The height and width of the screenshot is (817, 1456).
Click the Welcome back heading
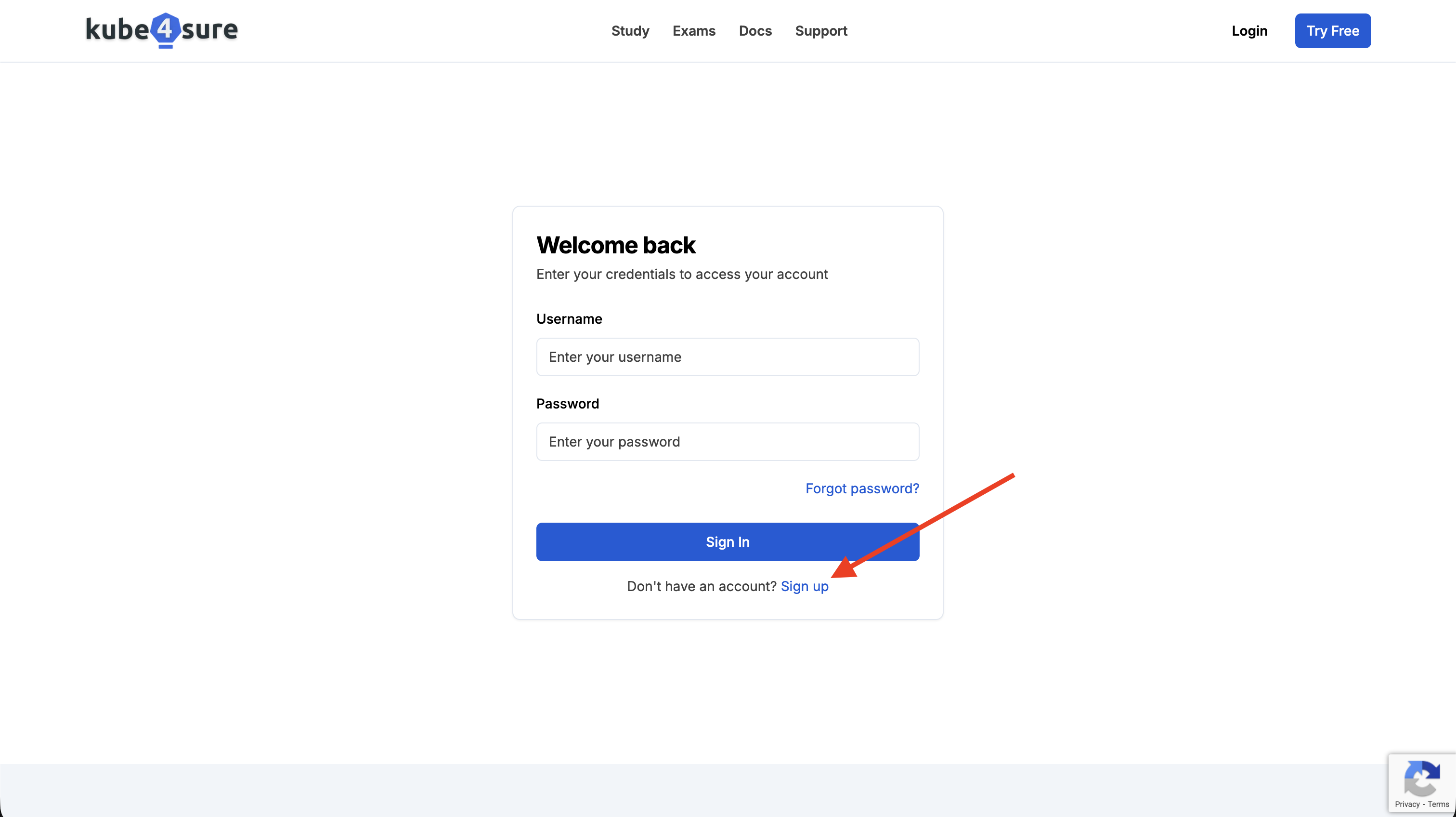615,245
